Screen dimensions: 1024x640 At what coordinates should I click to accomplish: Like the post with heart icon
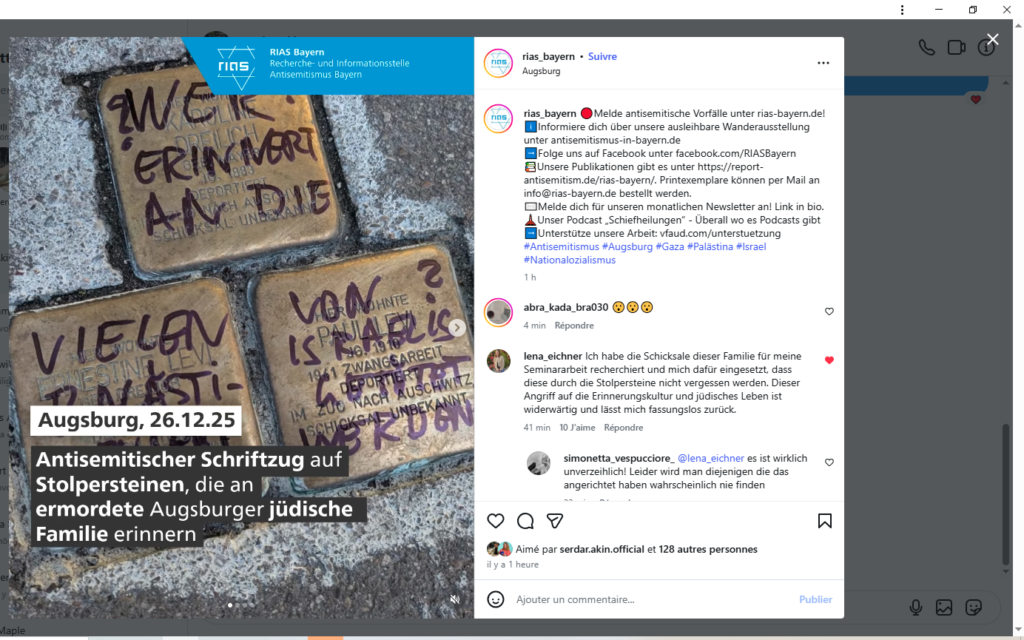click(x=496, y=520)
